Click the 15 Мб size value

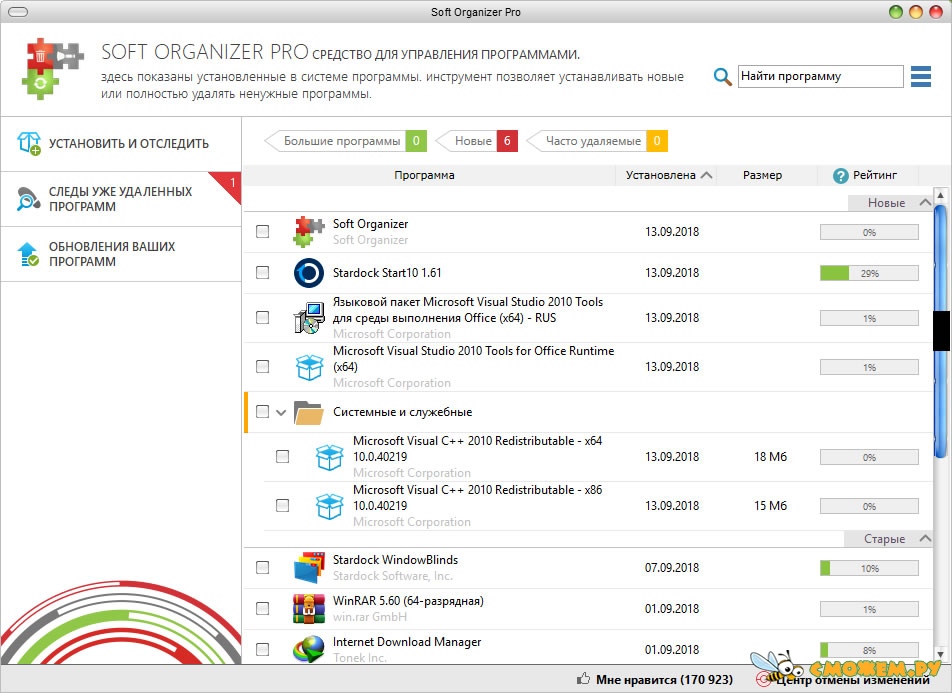[x=770, y=506]
